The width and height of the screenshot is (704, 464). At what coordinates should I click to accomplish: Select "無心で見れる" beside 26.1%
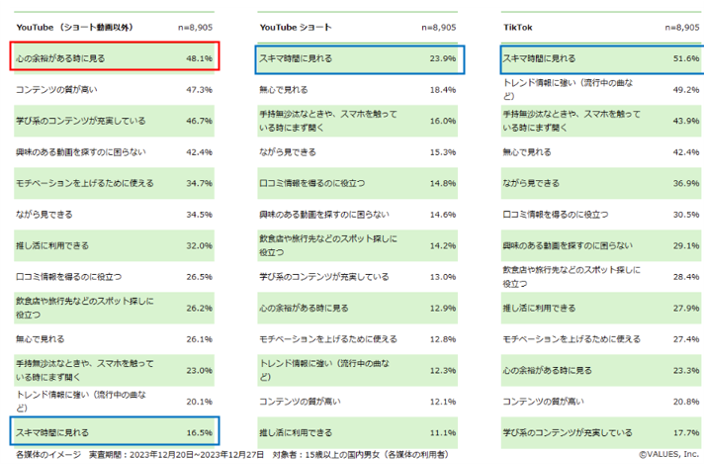[x=40, y=339]
